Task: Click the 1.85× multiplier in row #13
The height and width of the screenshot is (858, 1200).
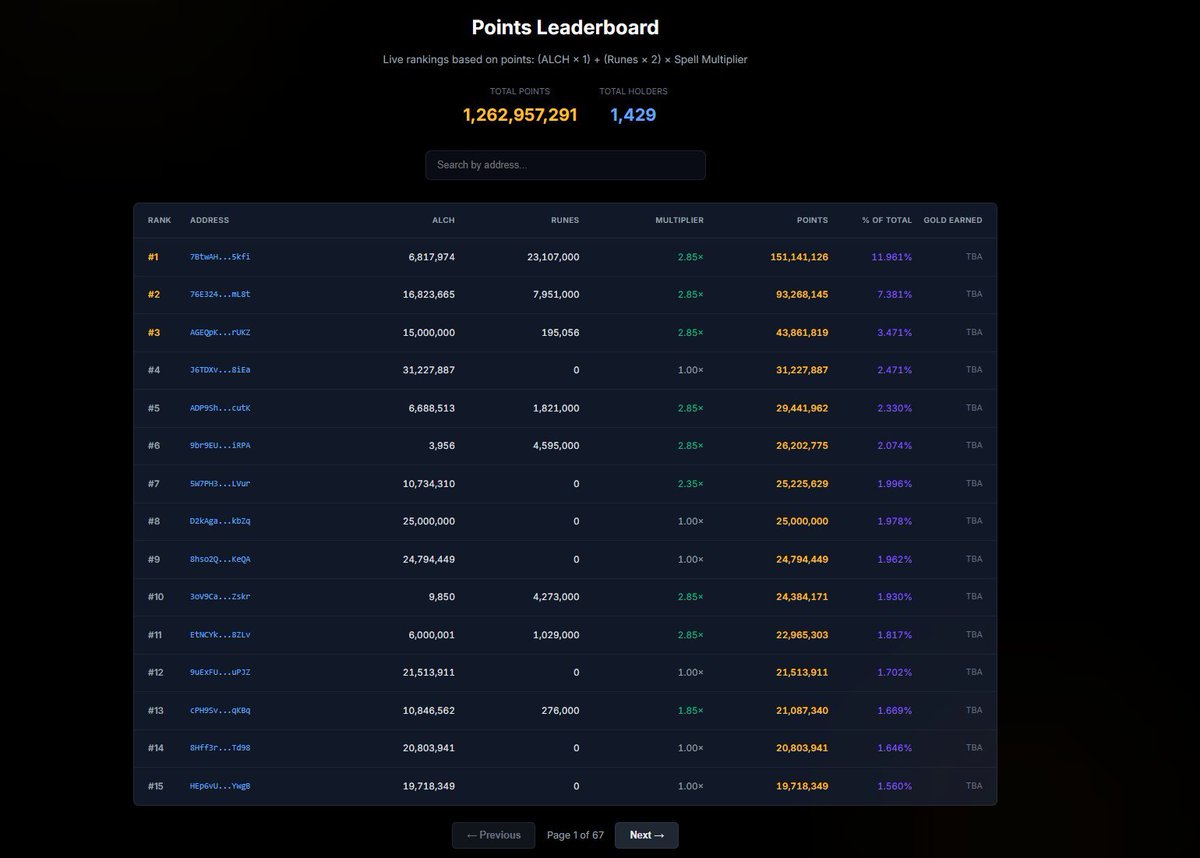Action: (x=691, y=711)
